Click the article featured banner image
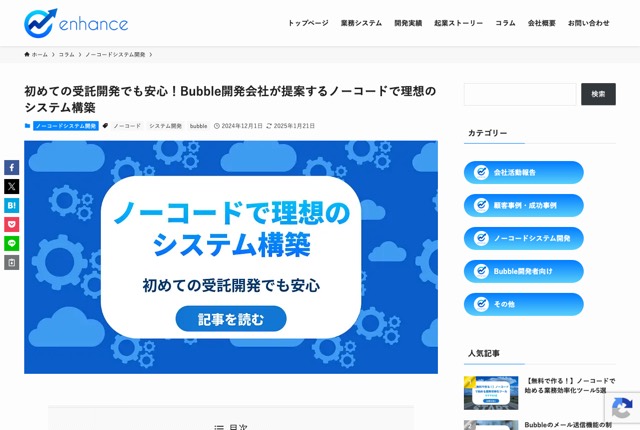This screenshot has width=640, height=430. (231, 257)
